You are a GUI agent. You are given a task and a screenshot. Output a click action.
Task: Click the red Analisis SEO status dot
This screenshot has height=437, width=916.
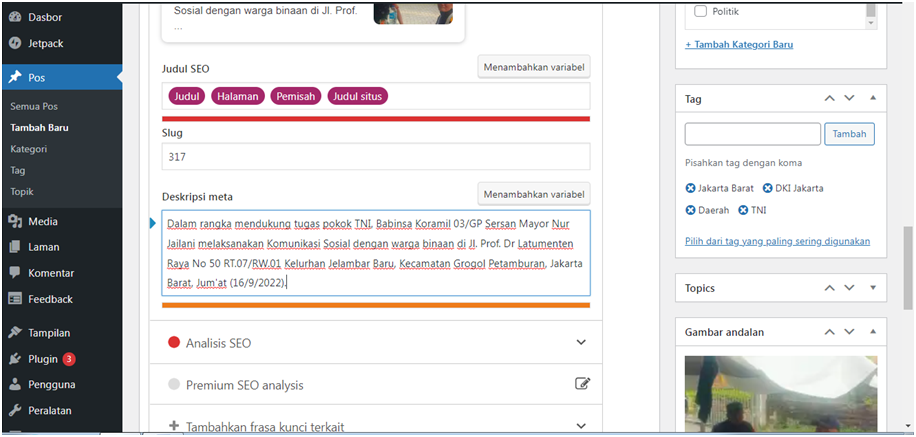[174, 342]
